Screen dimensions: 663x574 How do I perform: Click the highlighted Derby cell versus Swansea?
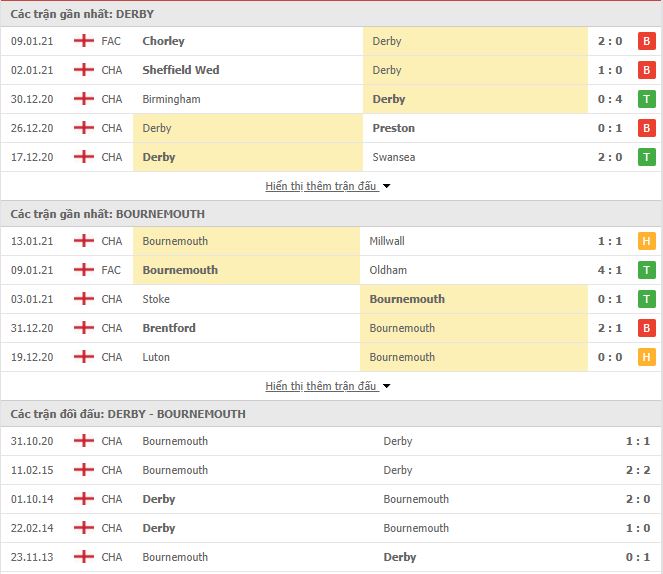[248, 157]
